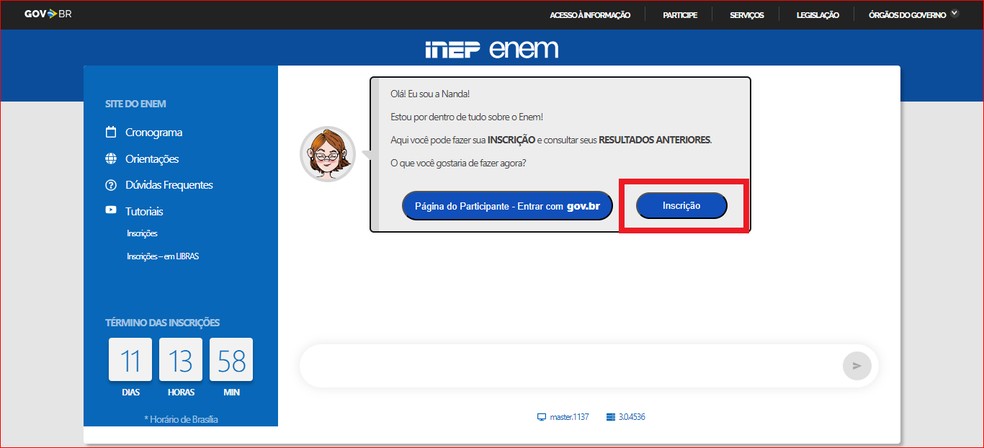Open the Orientações sidebar link
The width and height of the screenshot is (984, 448).
(152, 159)
